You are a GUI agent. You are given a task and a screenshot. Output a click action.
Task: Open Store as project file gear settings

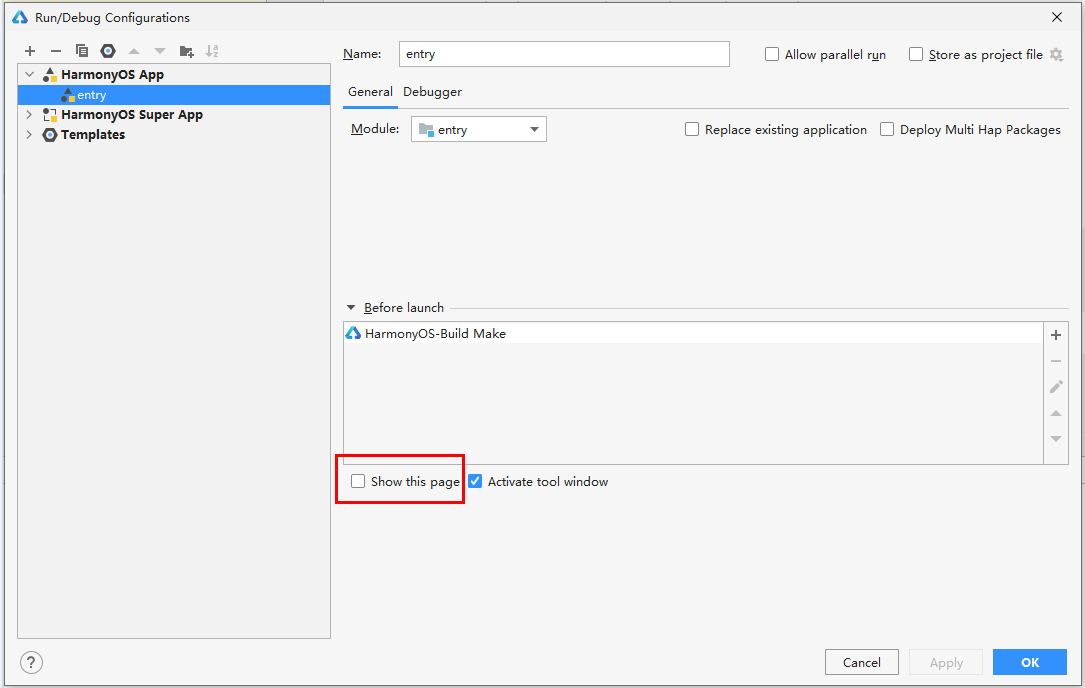click(x=1056, y=55)
